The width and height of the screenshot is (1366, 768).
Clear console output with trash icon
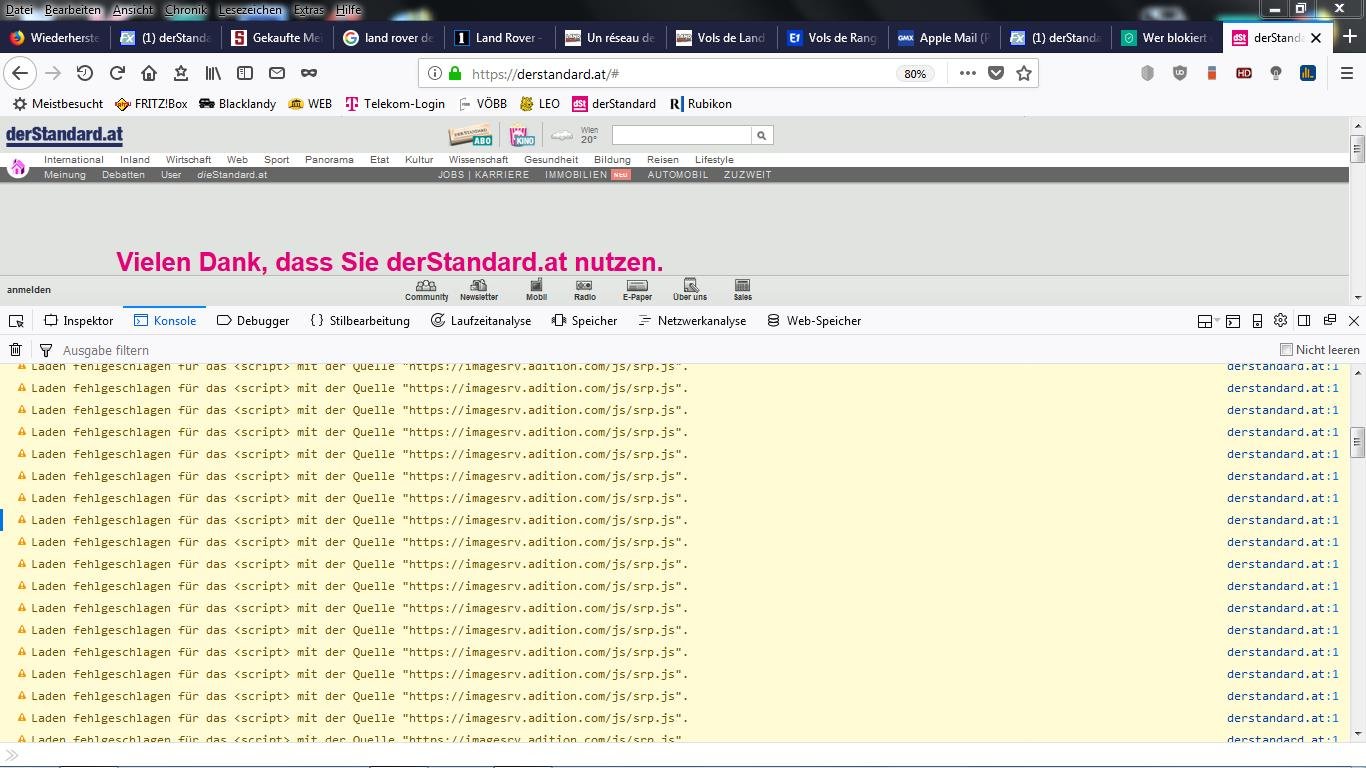[16, 350]
